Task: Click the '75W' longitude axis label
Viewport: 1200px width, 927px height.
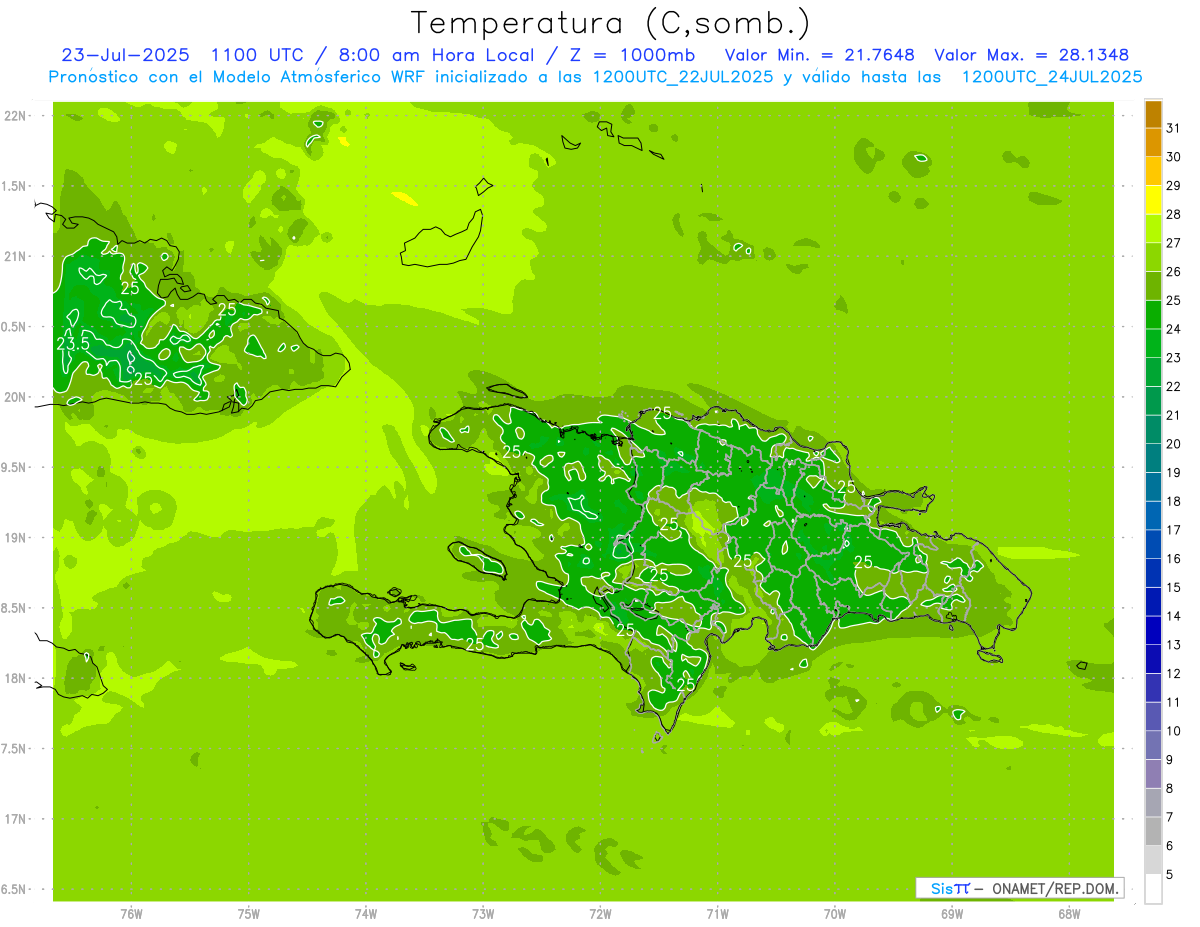Action: tap(249, 913)
